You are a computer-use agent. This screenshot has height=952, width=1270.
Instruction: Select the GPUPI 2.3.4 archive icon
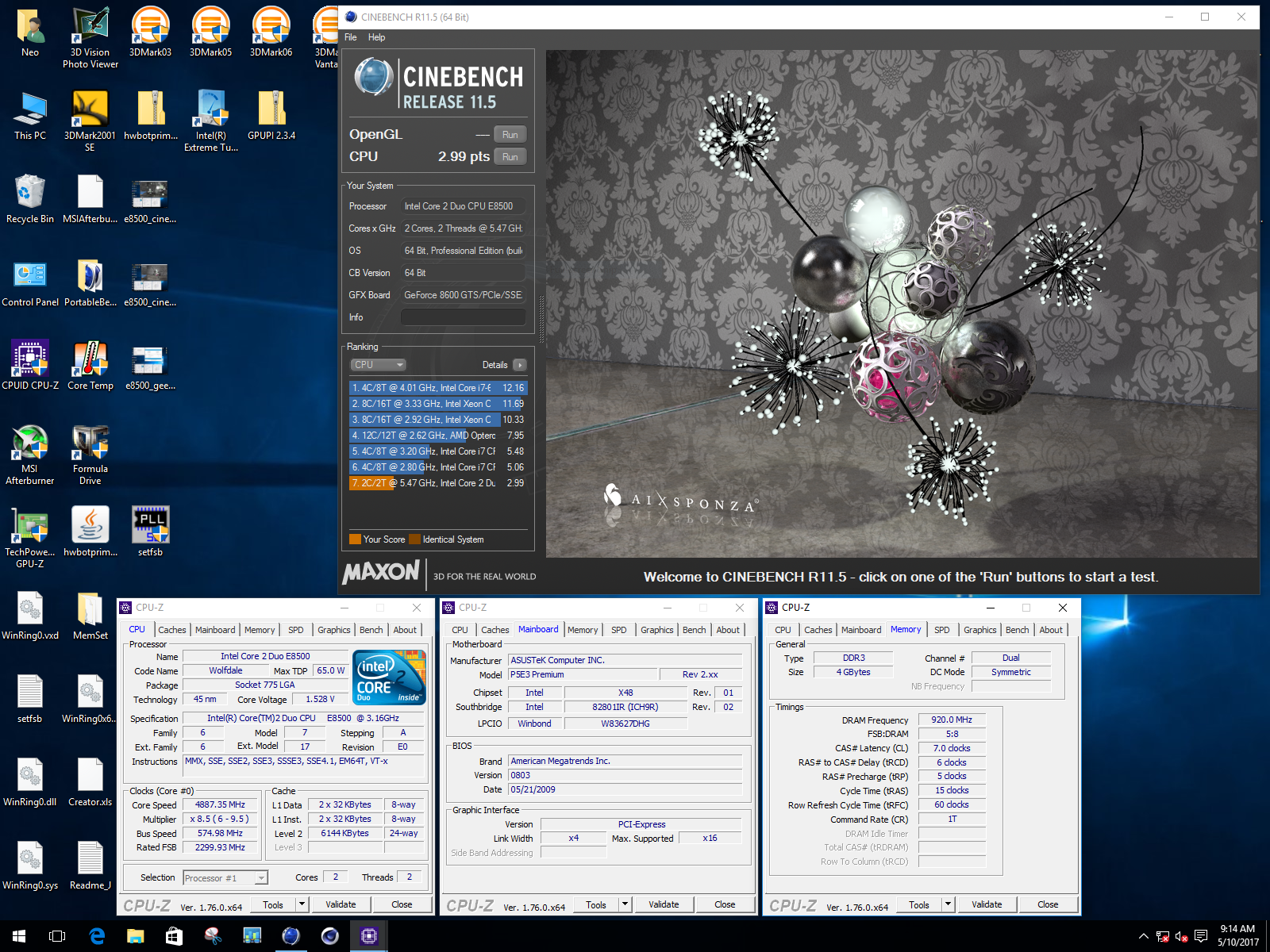tap(271, 115)
